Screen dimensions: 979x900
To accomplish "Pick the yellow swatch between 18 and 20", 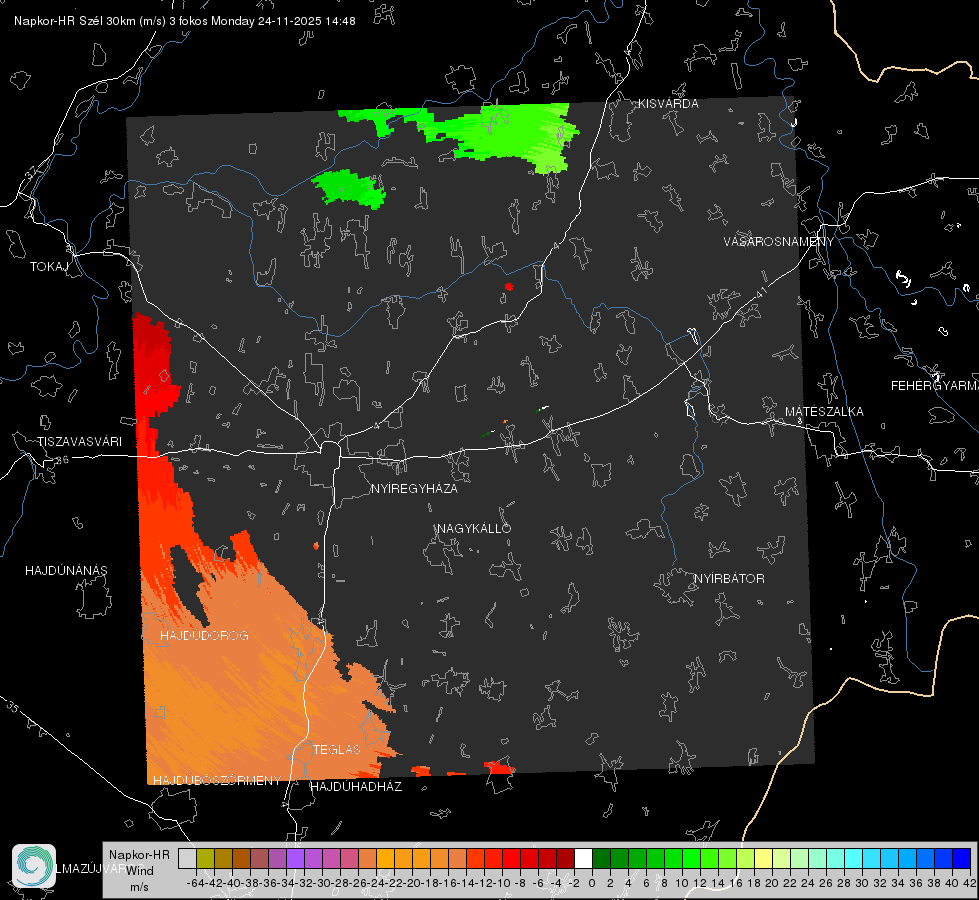I will tap(764, 858).
